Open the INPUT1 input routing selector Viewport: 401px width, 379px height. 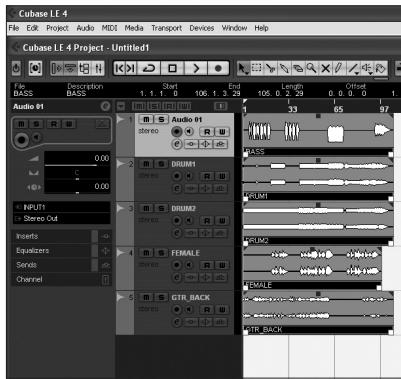(62, 207)
